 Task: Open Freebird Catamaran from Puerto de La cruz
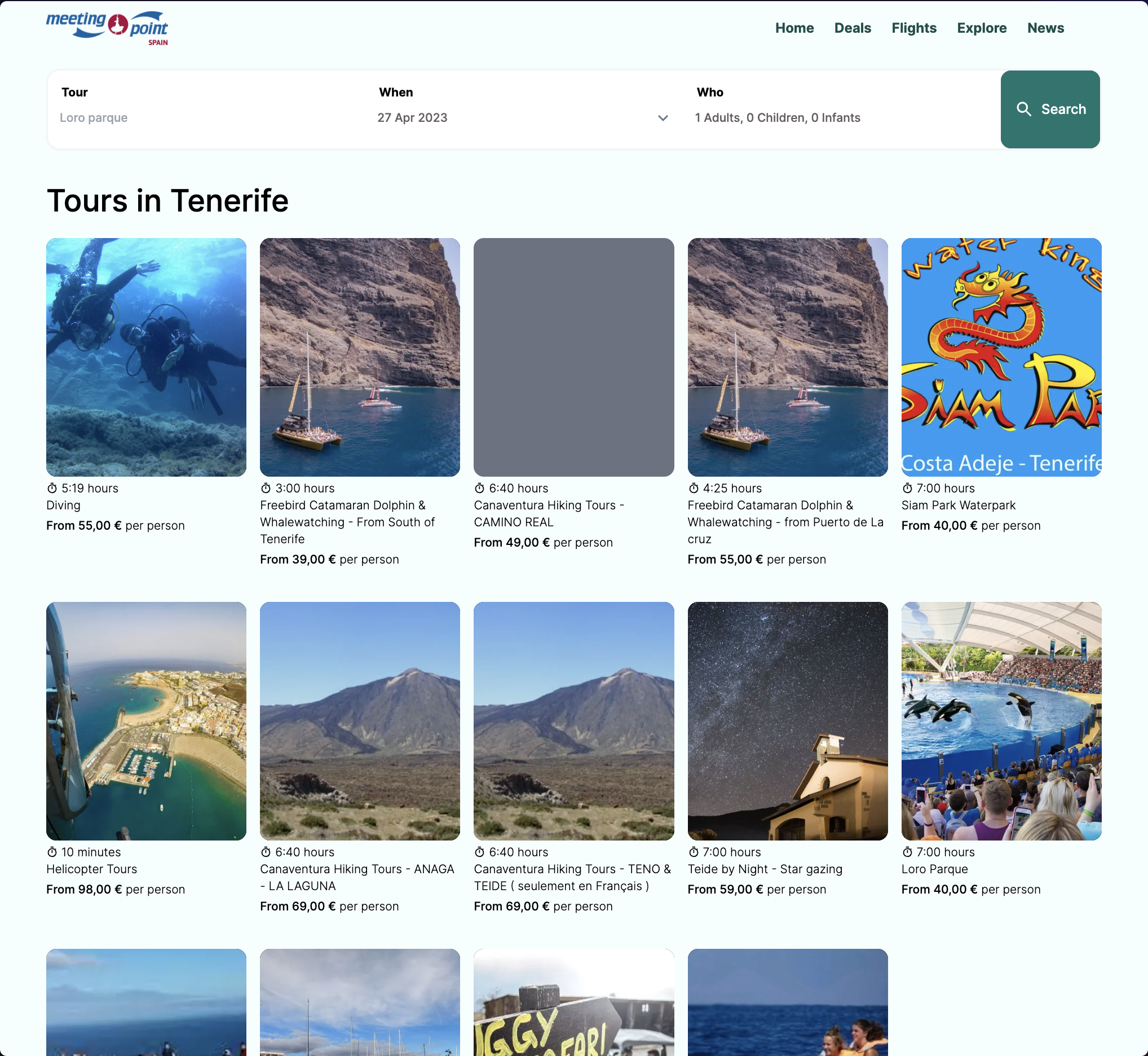pyautogui.click(x=785, y=522)
